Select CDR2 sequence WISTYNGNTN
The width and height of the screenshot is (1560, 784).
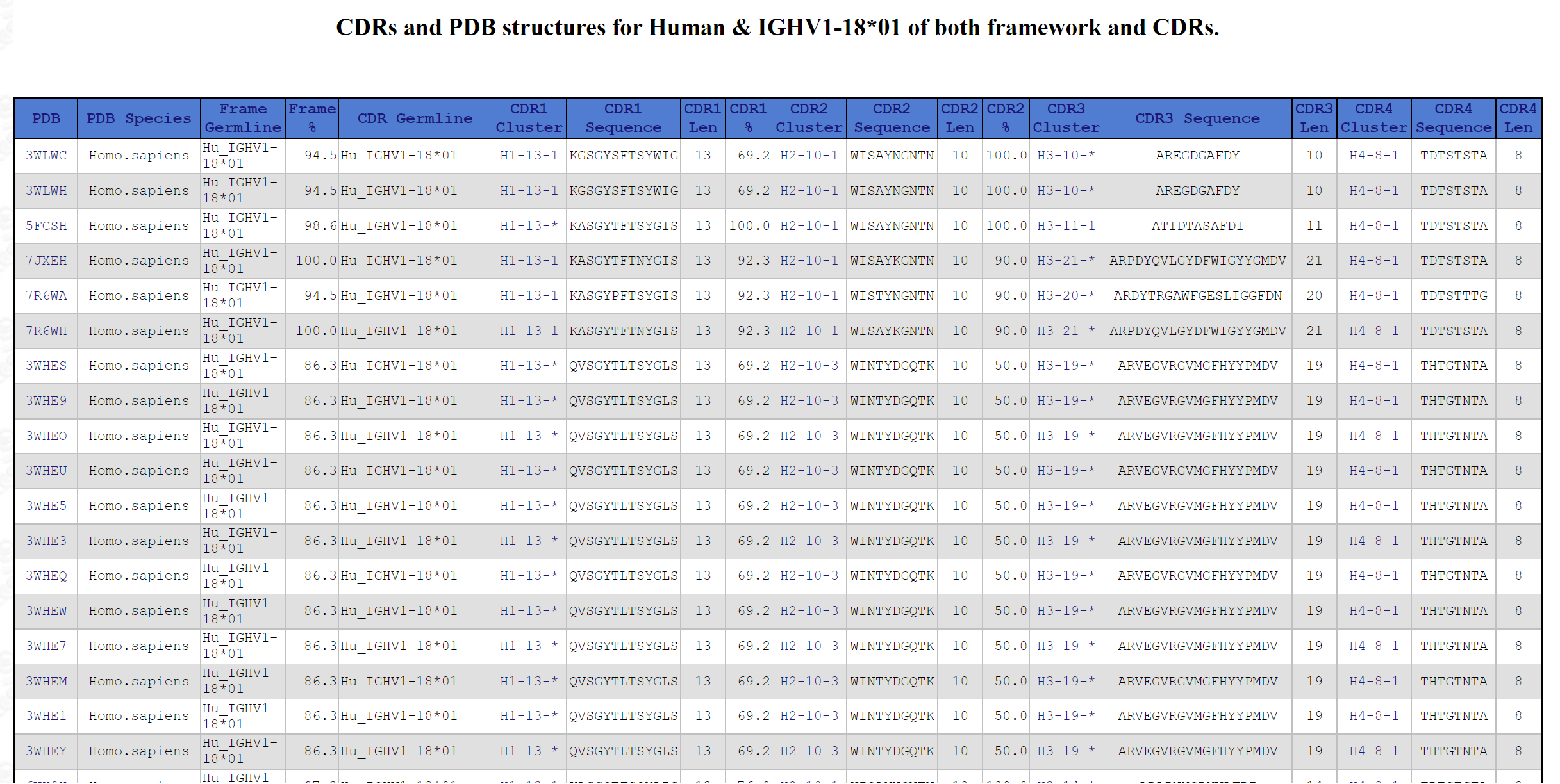[892, 296]
